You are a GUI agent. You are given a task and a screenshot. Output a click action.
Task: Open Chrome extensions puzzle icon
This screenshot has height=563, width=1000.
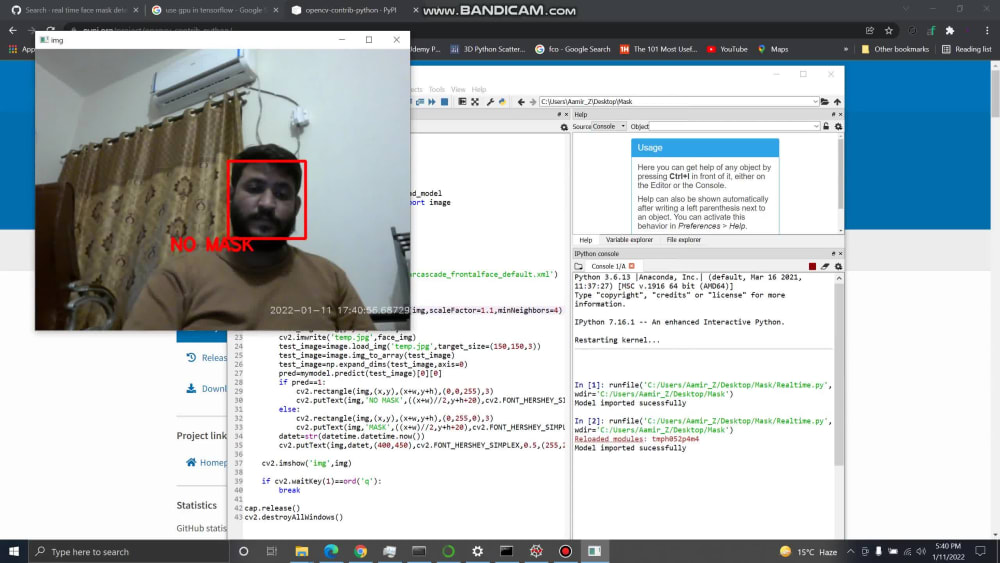[x=950, y=30]
